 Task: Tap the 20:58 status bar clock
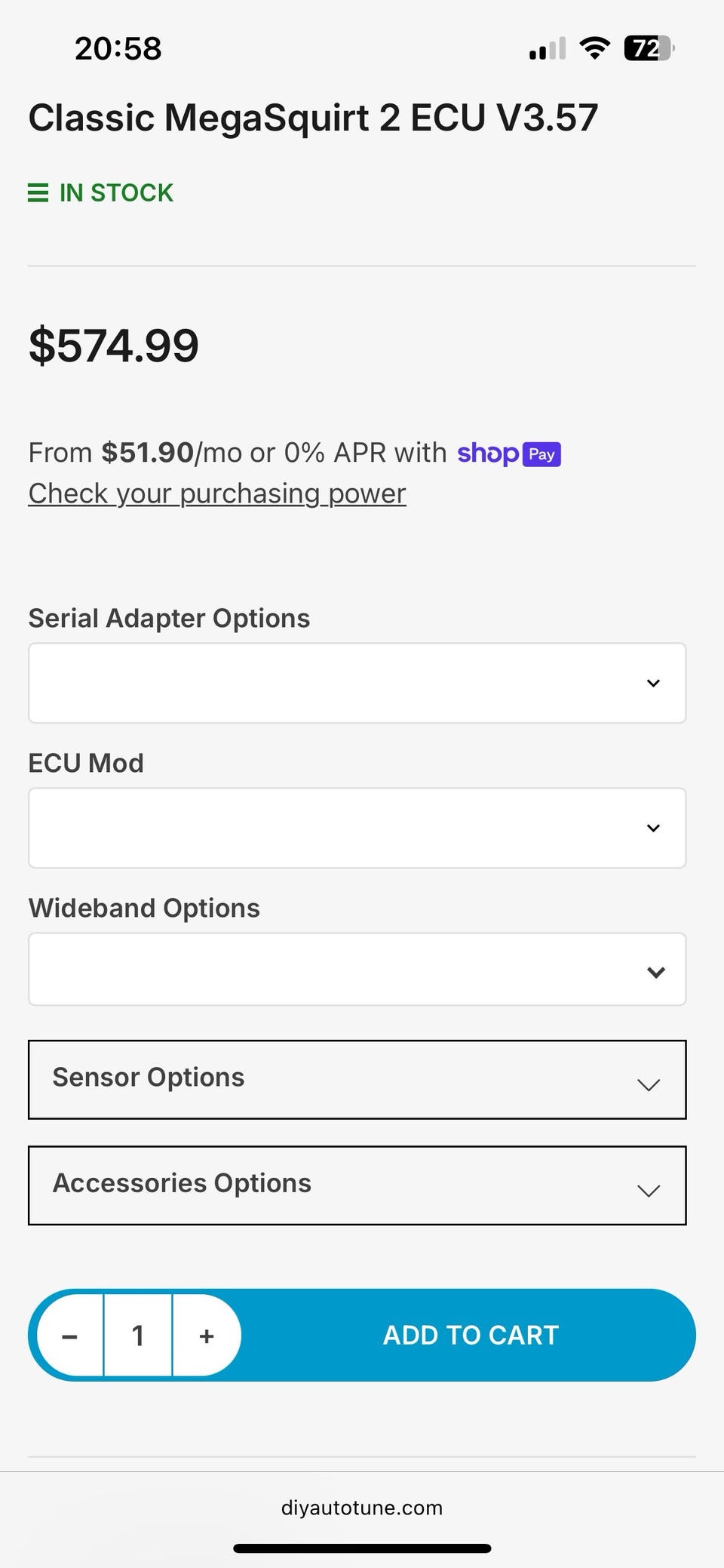[118, 49]
